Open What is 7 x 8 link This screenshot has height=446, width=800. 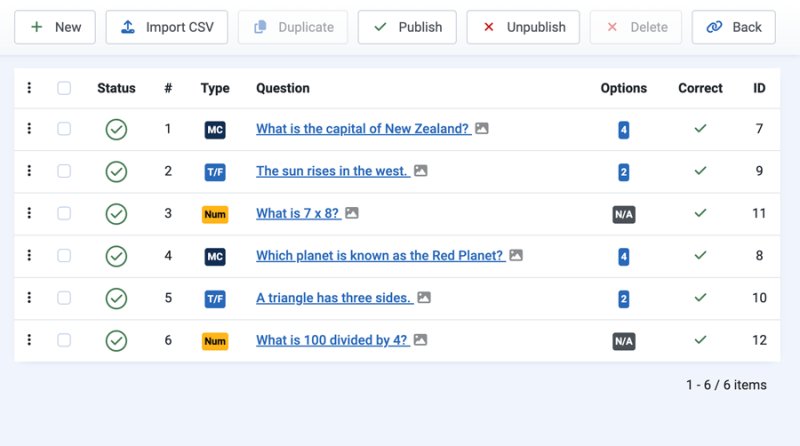pyautogui.click(x=298, y=213)
